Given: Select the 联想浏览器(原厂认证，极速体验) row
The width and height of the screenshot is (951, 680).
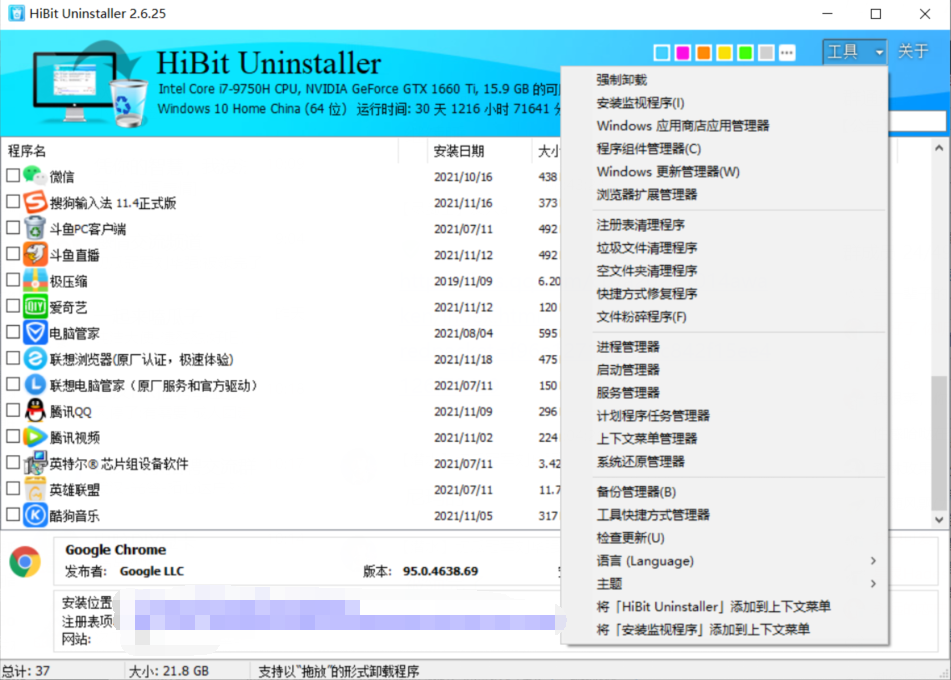Looking at the screenshot, I should coord(282,359).
